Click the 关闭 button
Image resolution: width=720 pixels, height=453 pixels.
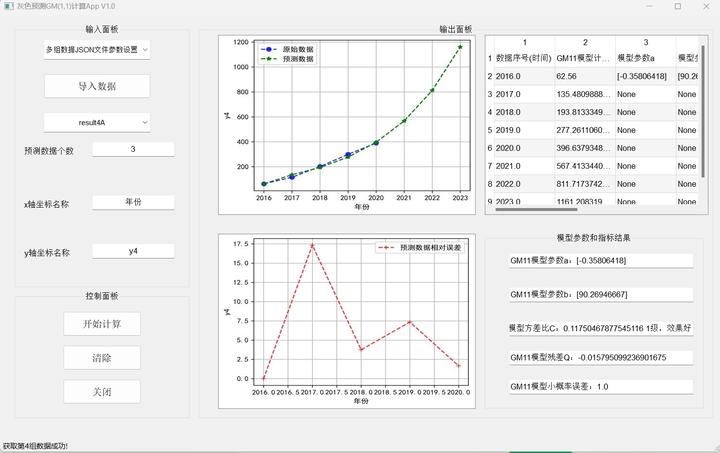pos(102,392)
